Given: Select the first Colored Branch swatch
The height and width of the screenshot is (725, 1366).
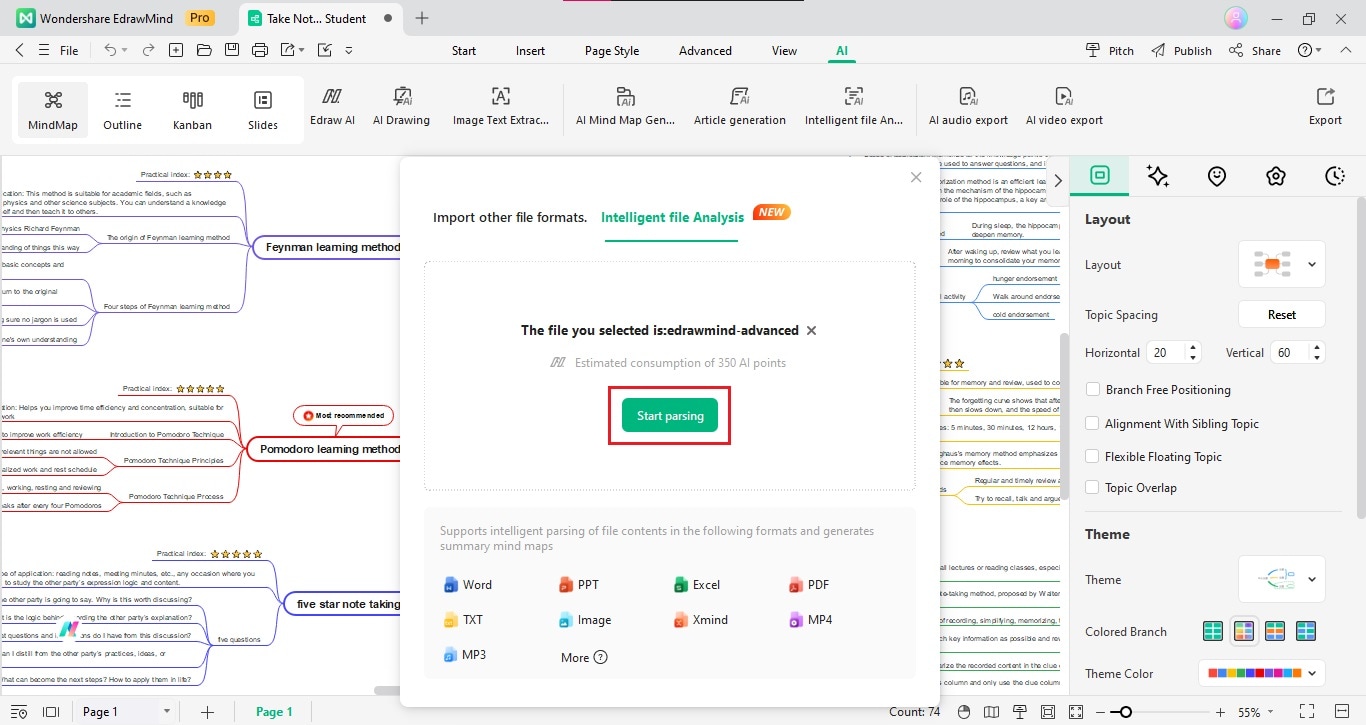Looking at the screenshot, I should coord(1213,632).
